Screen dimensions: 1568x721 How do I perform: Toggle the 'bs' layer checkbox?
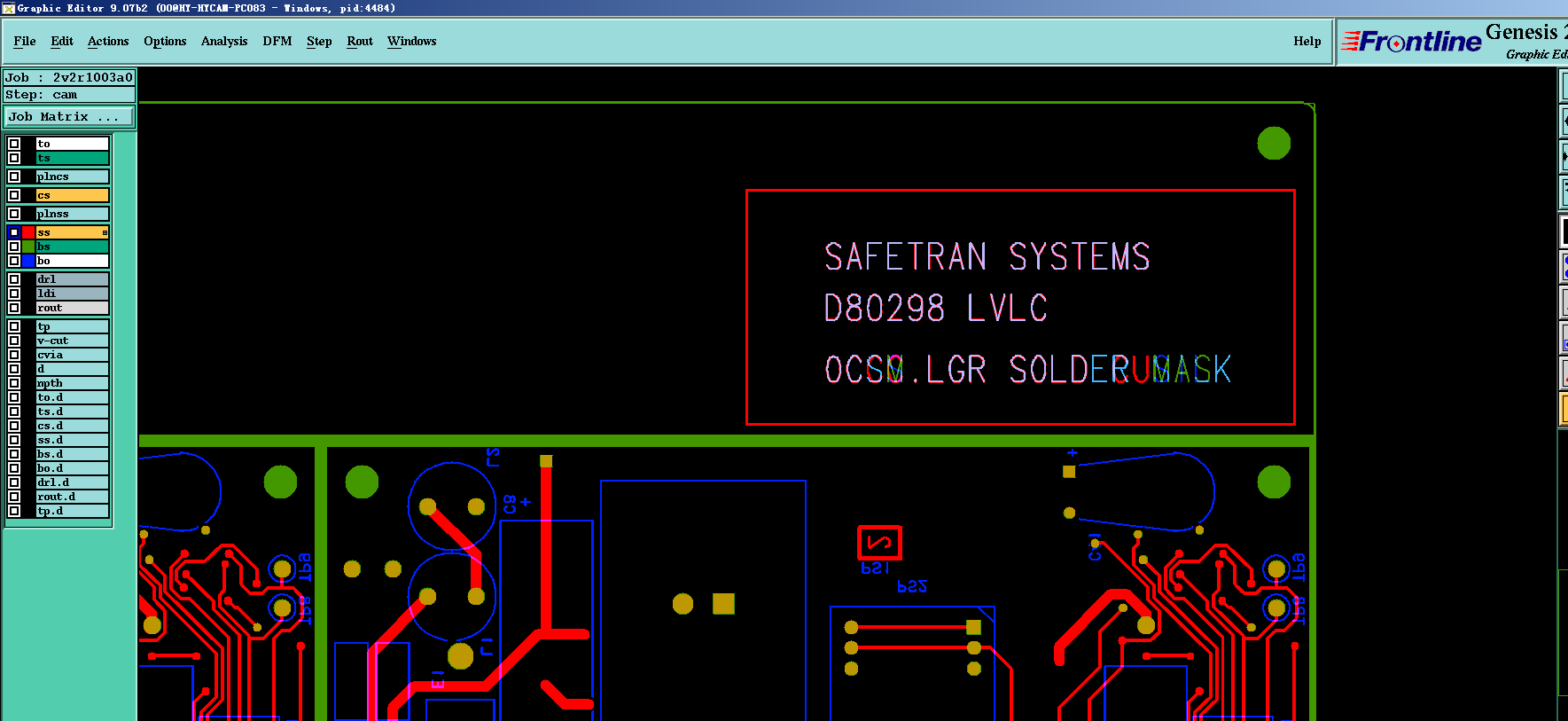pos(14,247)
